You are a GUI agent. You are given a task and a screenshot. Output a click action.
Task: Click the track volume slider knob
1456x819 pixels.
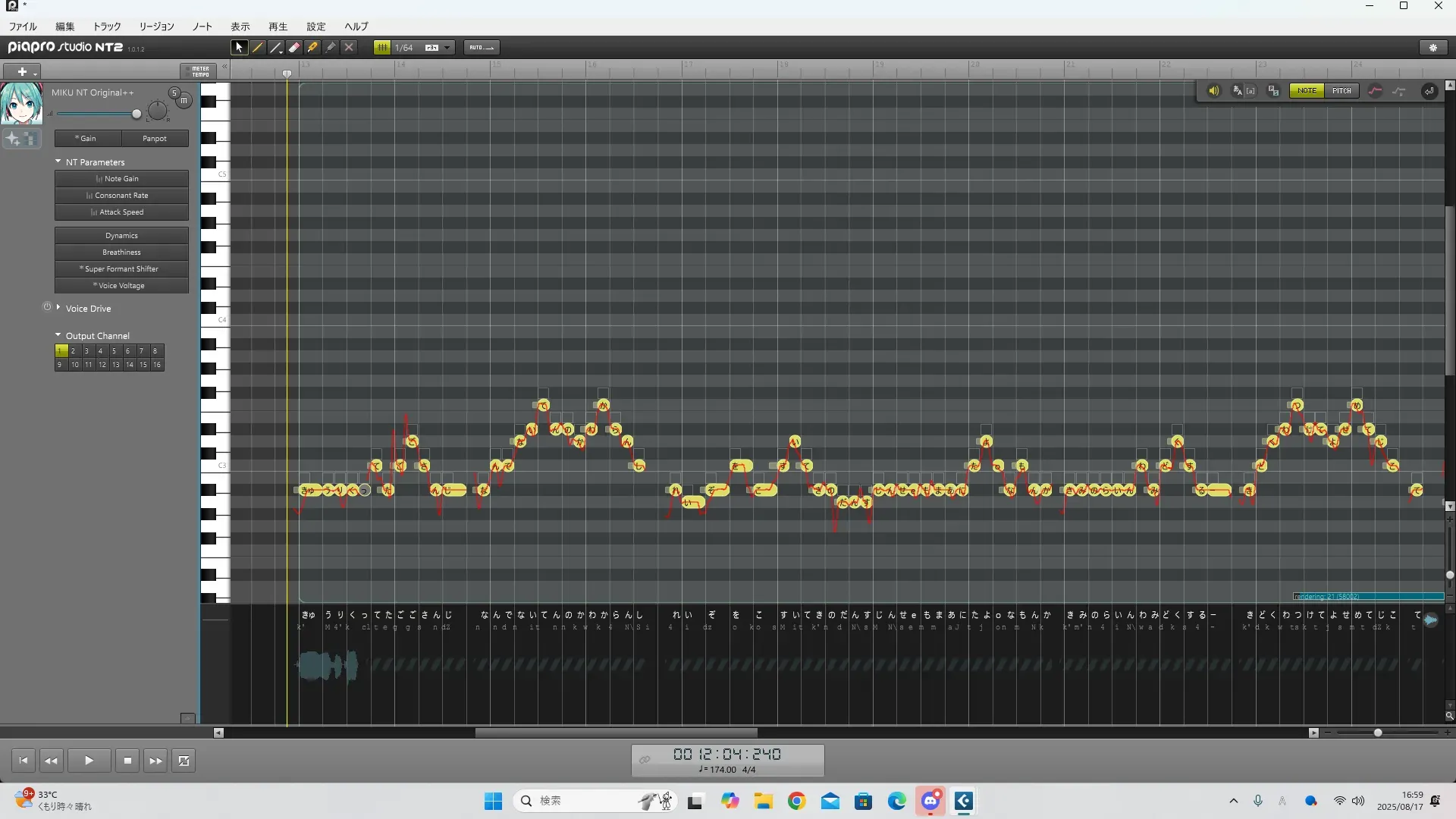pos(136,115)
